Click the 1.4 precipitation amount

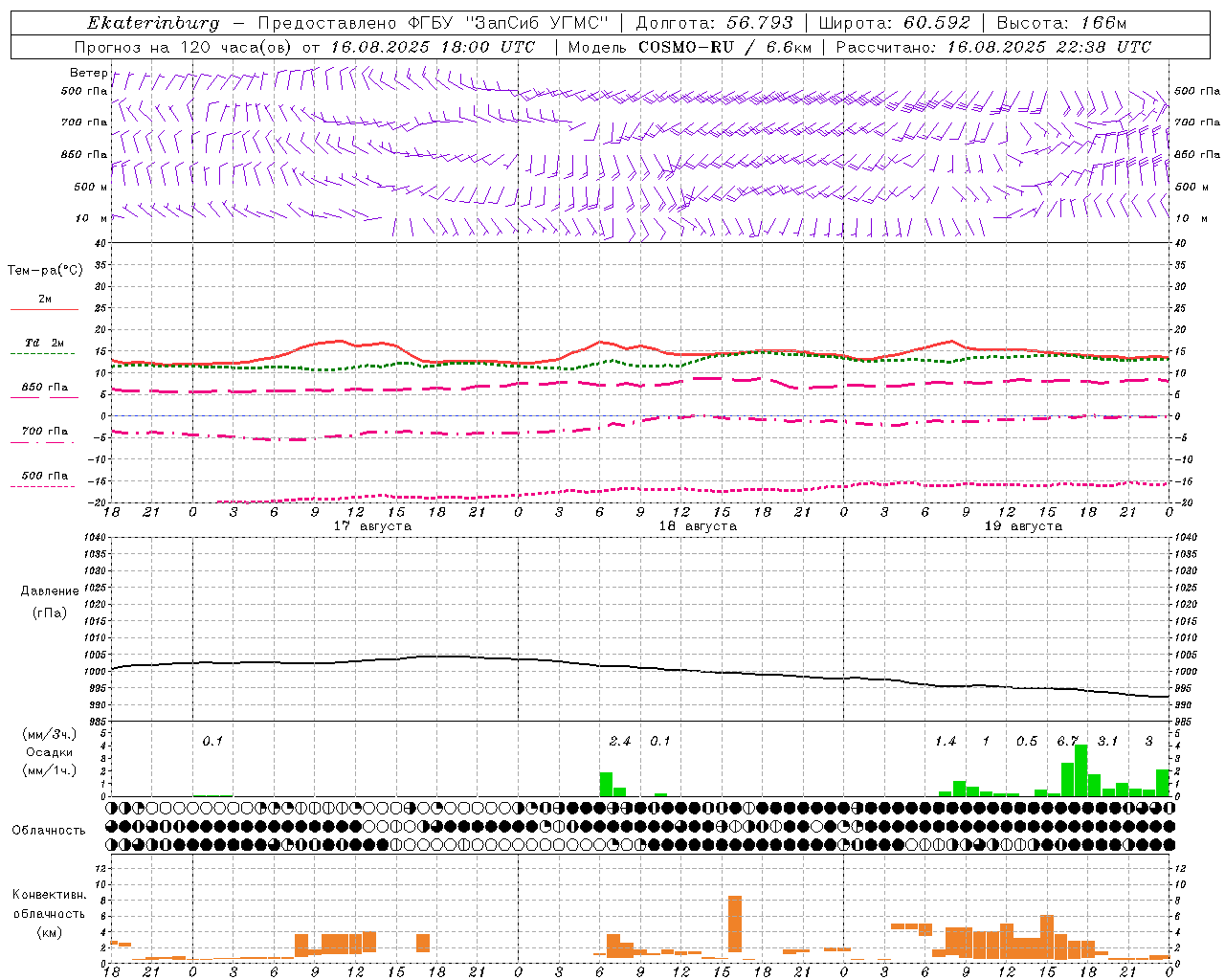pos(946,741)
